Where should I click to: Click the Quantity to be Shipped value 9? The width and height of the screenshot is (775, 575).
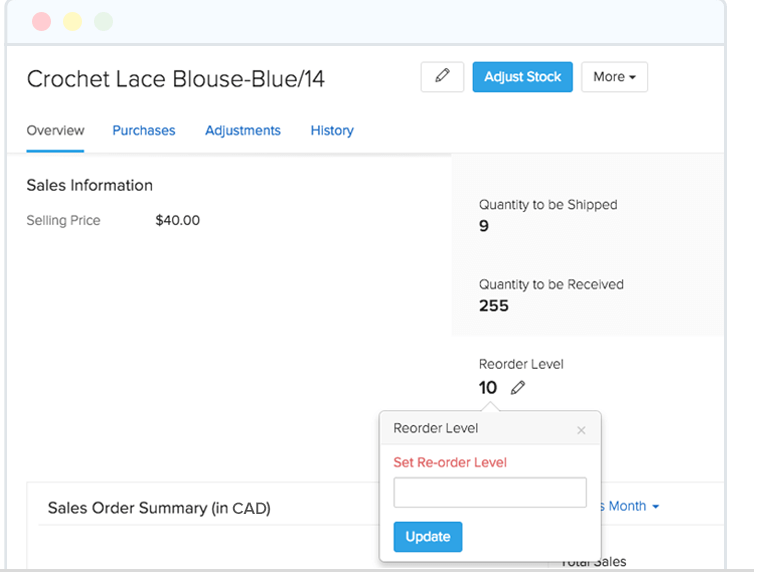pos(484,226)
